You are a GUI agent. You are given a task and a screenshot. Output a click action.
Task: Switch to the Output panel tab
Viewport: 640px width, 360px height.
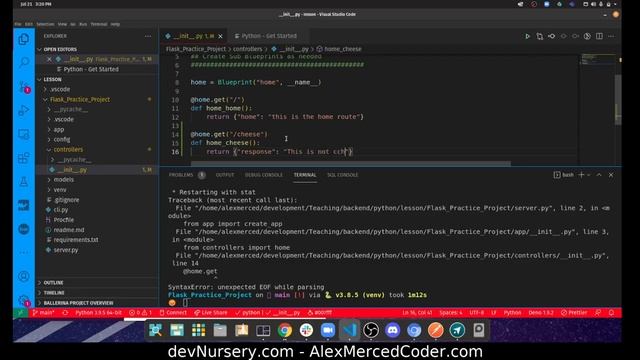pos(225,175)
